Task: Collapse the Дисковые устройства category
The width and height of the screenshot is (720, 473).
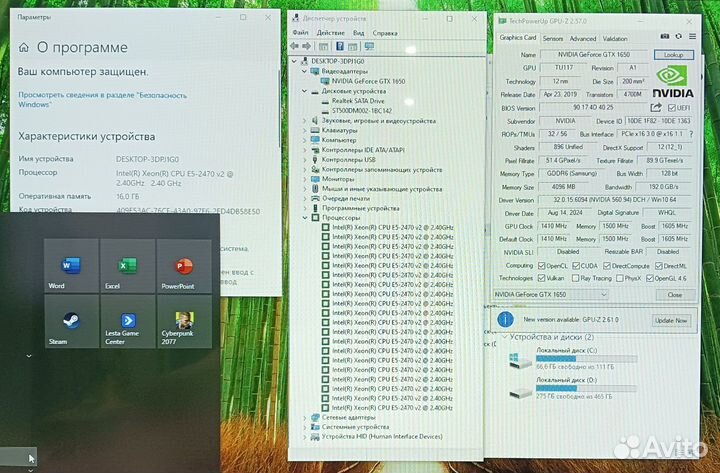Action: tap(304, 91)
